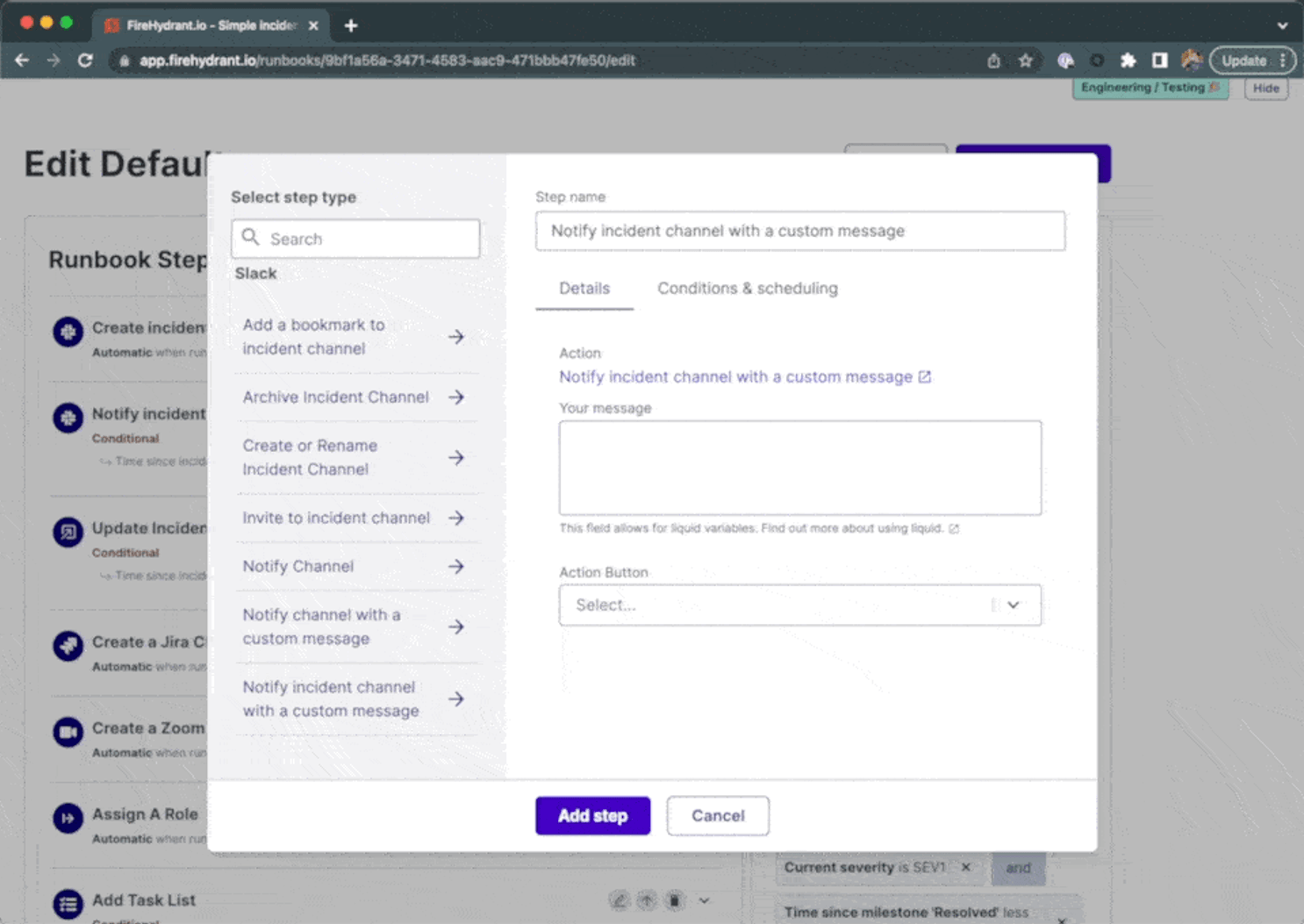The image size is (1304, 924).
Task: Open a new browser tab with plus
Action: (x=351, y=25)
